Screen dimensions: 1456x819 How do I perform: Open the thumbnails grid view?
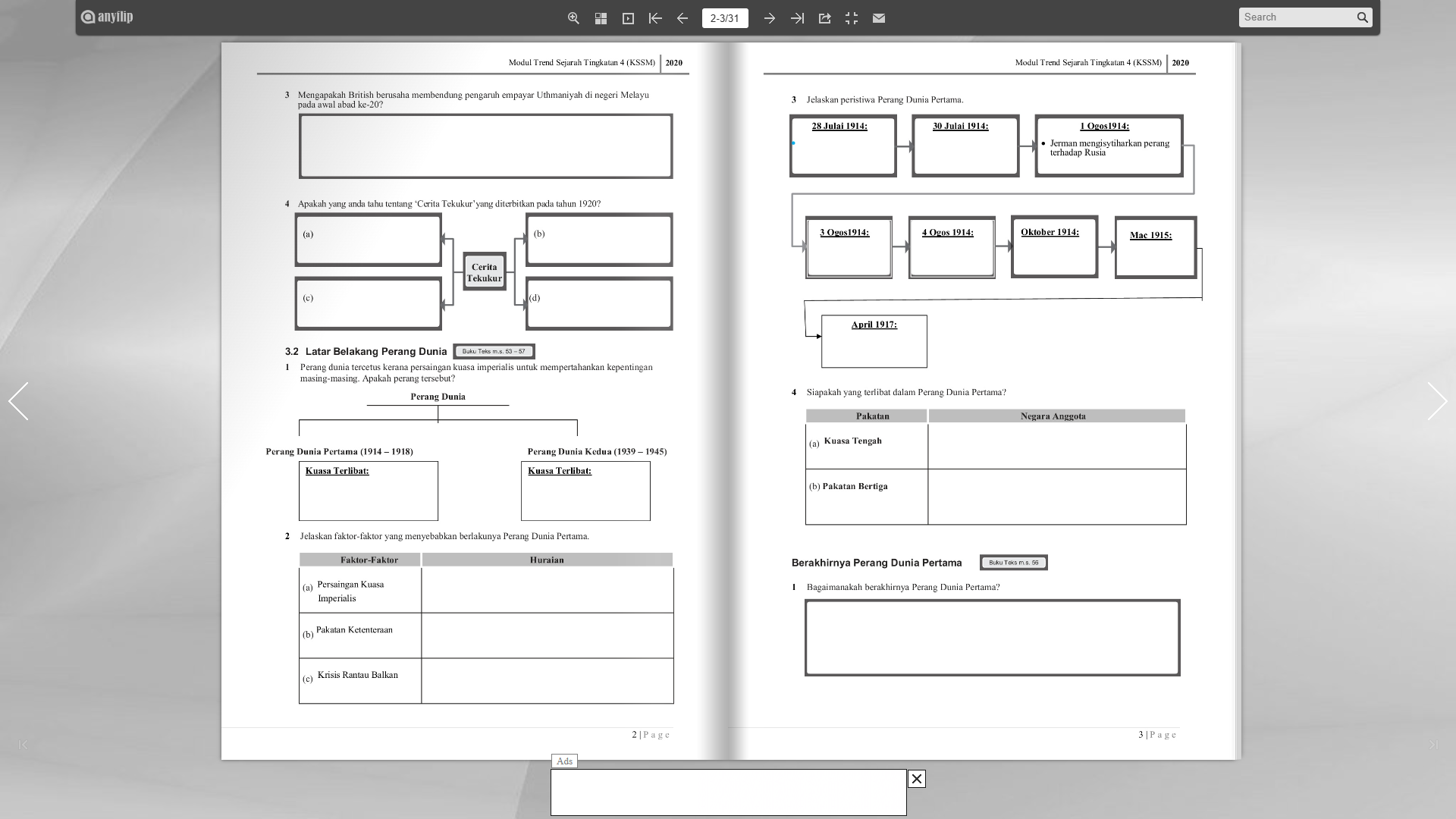601,18
